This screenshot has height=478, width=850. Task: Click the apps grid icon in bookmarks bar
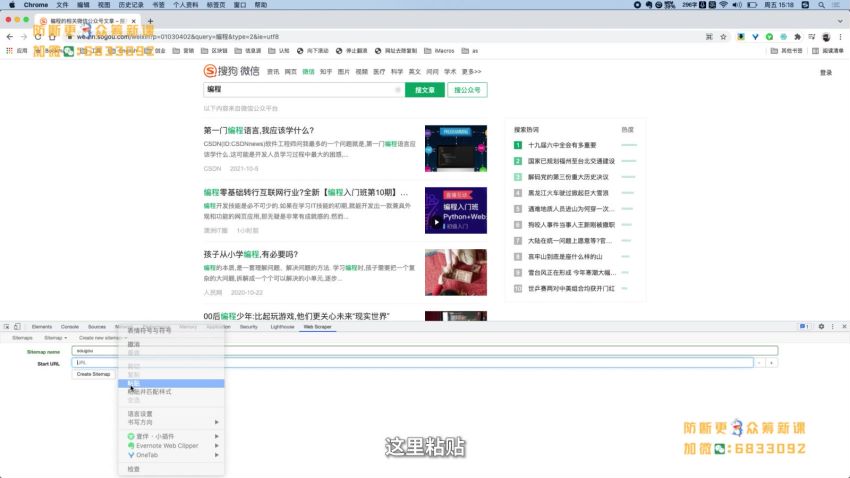(9, 50)
